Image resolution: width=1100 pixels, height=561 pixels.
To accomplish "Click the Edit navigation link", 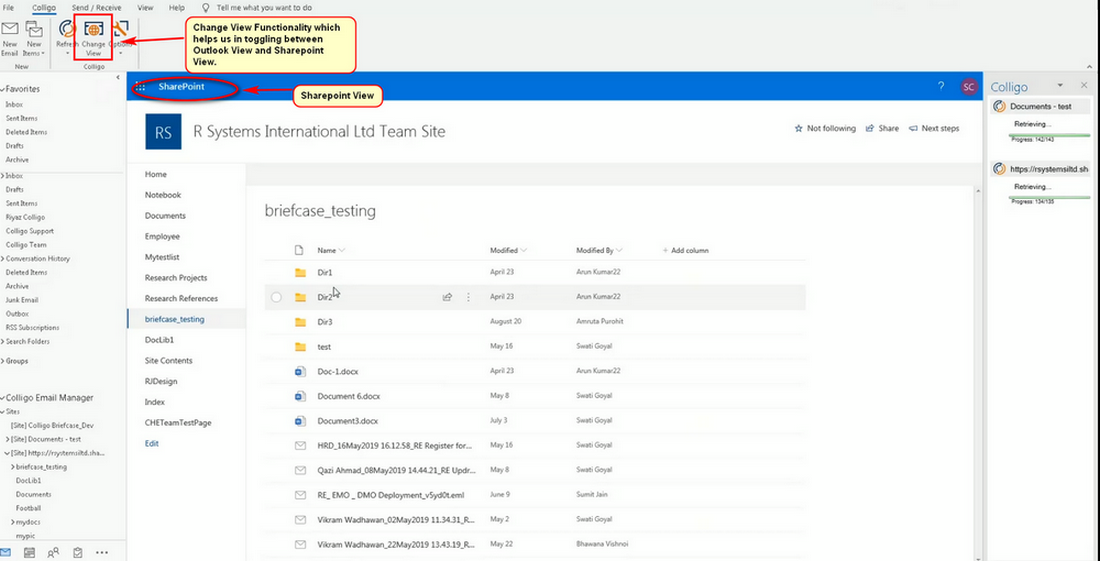I will pyautogui.click(x=152, y=443).
